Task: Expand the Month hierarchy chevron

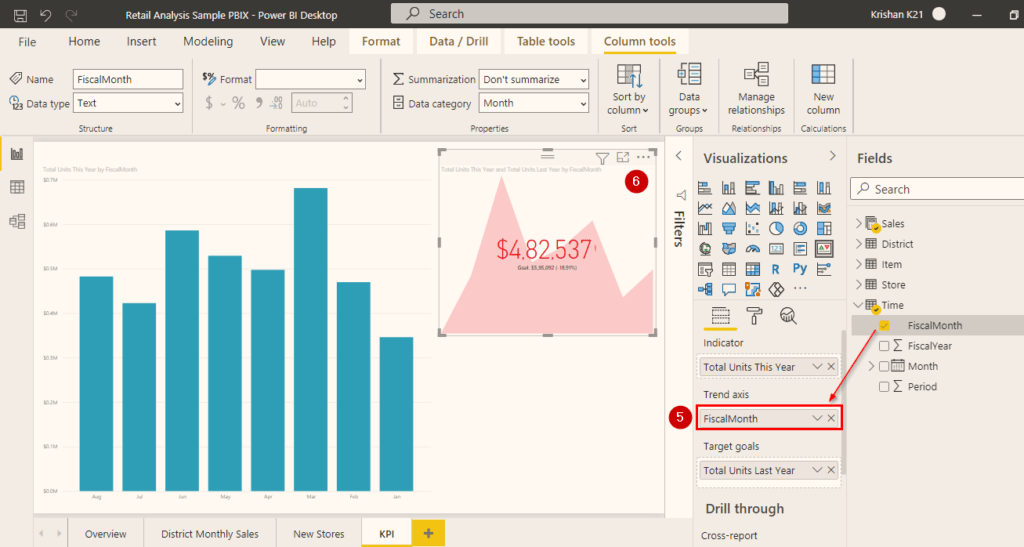Action: 871,366
